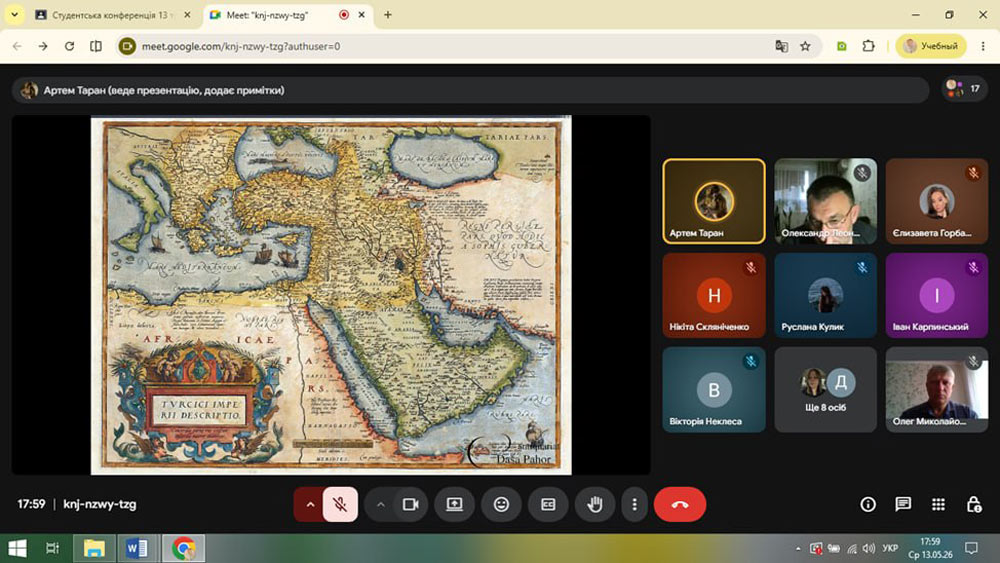The image size is (1000, 563).
Task: Click the translate page icon
Action: pyautogui.click(x=781, y=46)
